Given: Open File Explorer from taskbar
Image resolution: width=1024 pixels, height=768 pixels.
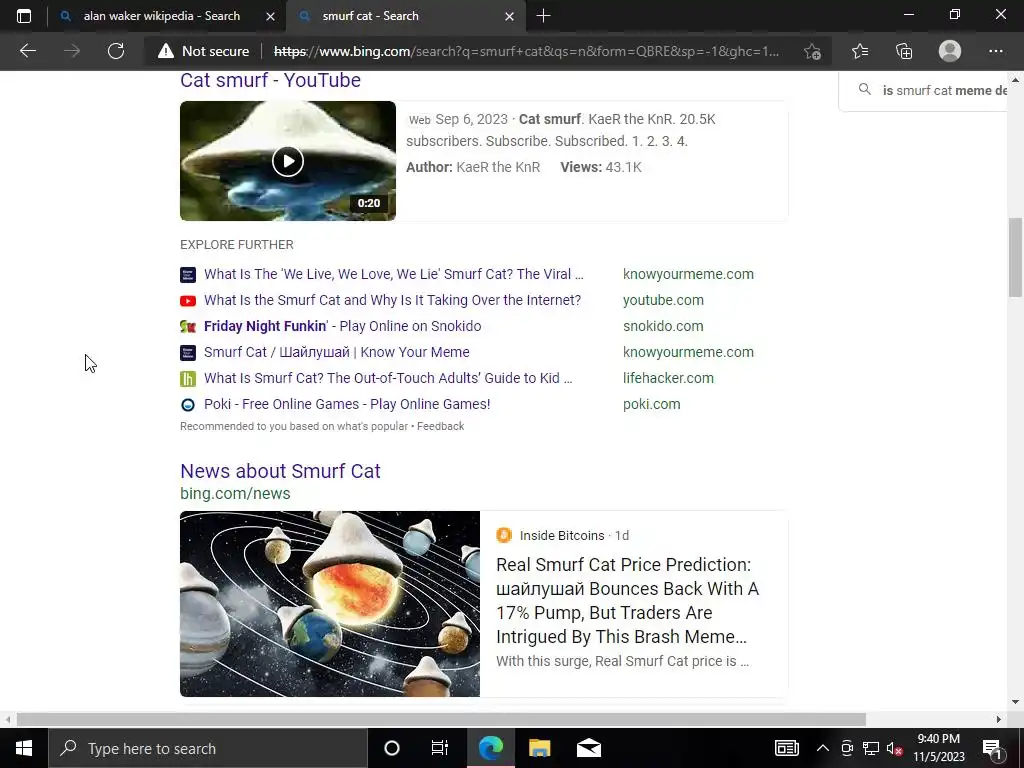Looking at the screenshot, I should click(x=539, y=748).
